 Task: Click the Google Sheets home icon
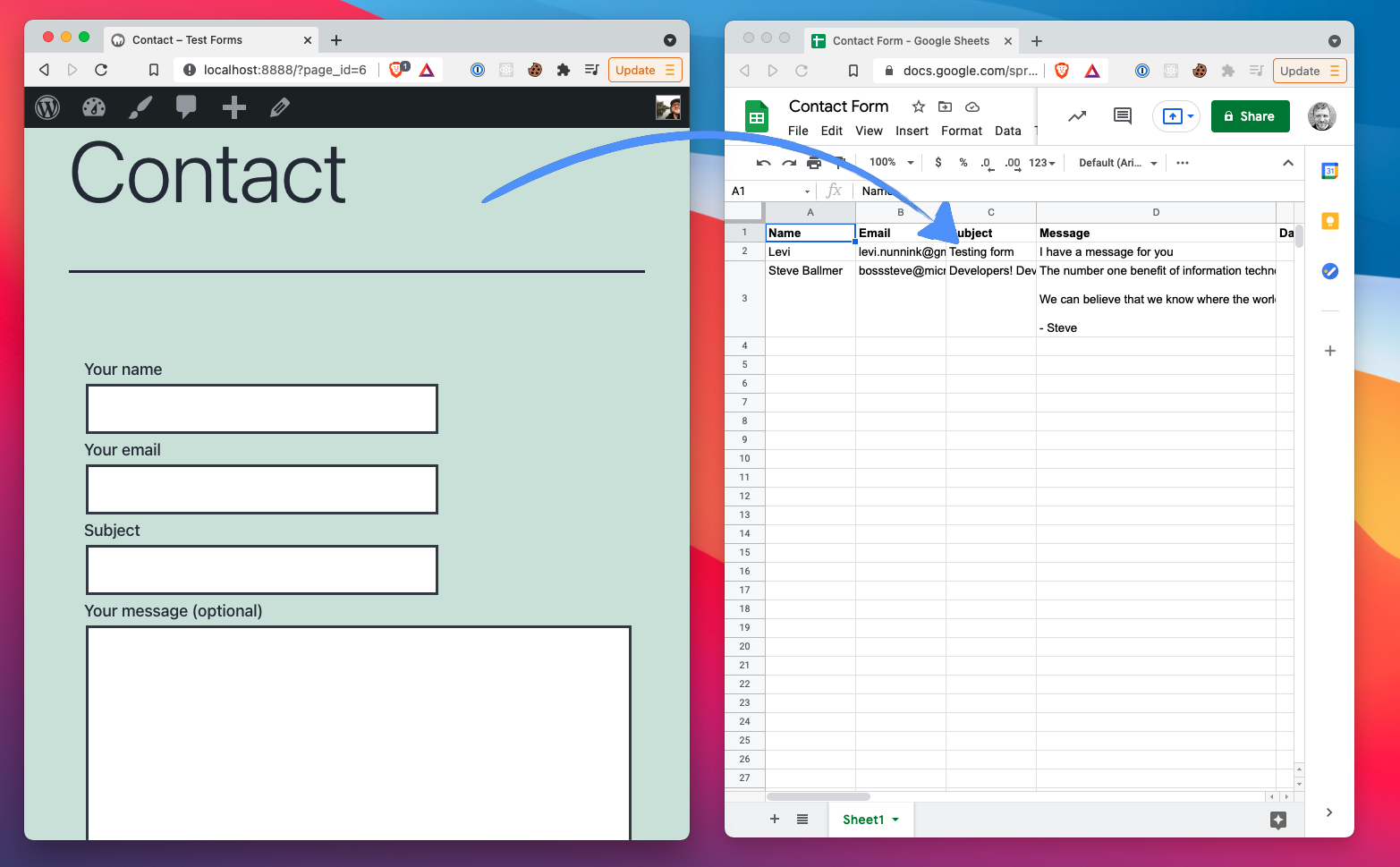pos(757,116)
